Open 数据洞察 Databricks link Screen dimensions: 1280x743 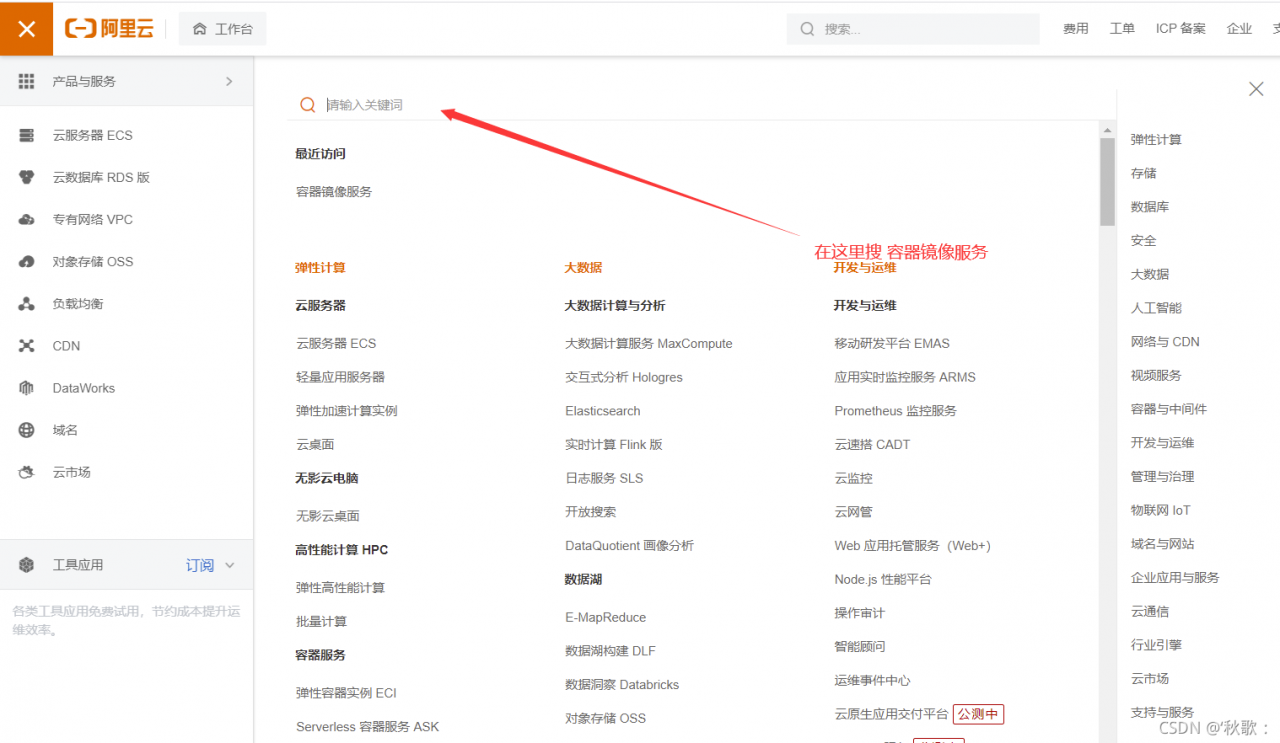point(622,685)
